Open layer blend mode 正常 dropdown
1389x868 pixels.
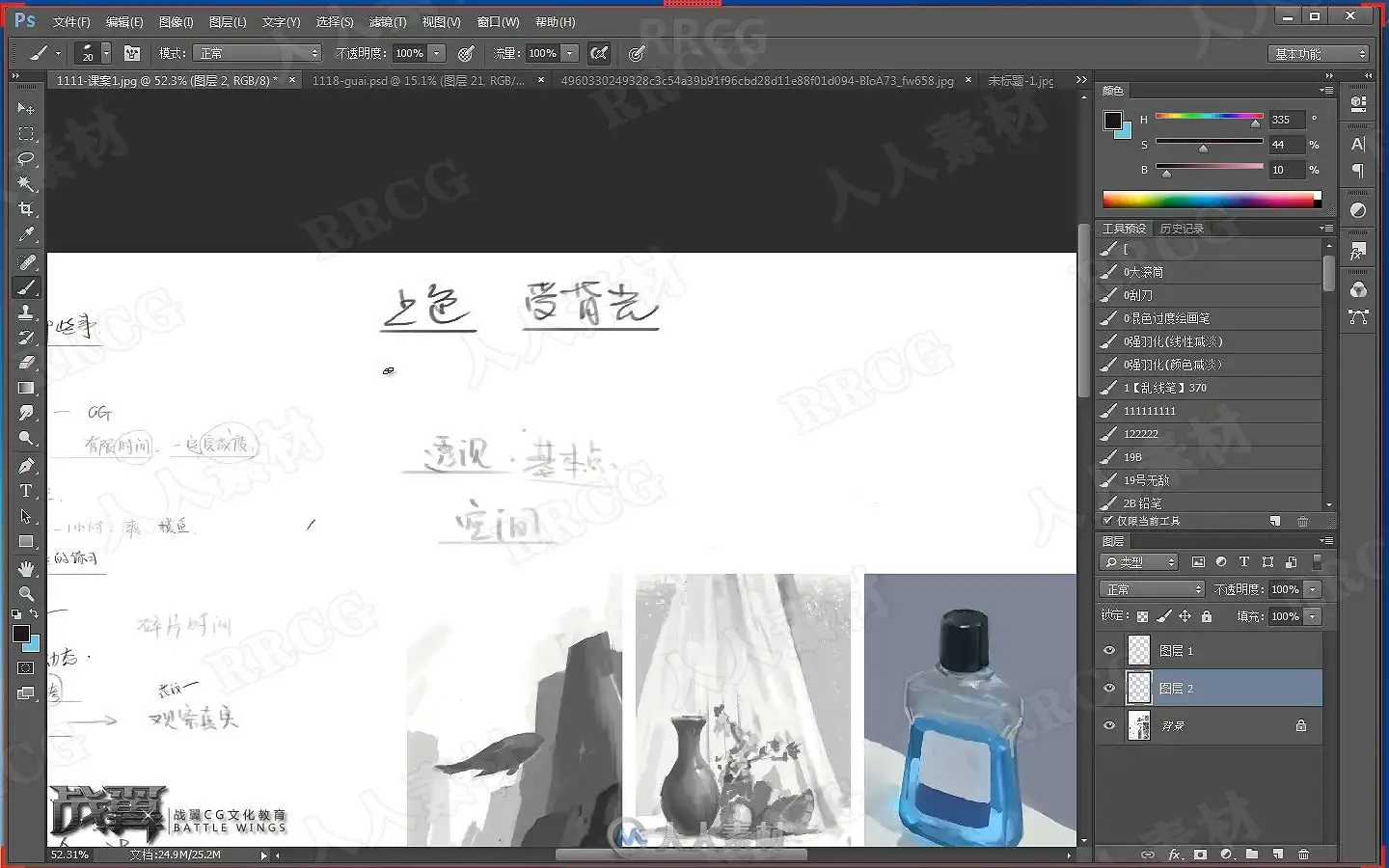(x=1152, y=589)
